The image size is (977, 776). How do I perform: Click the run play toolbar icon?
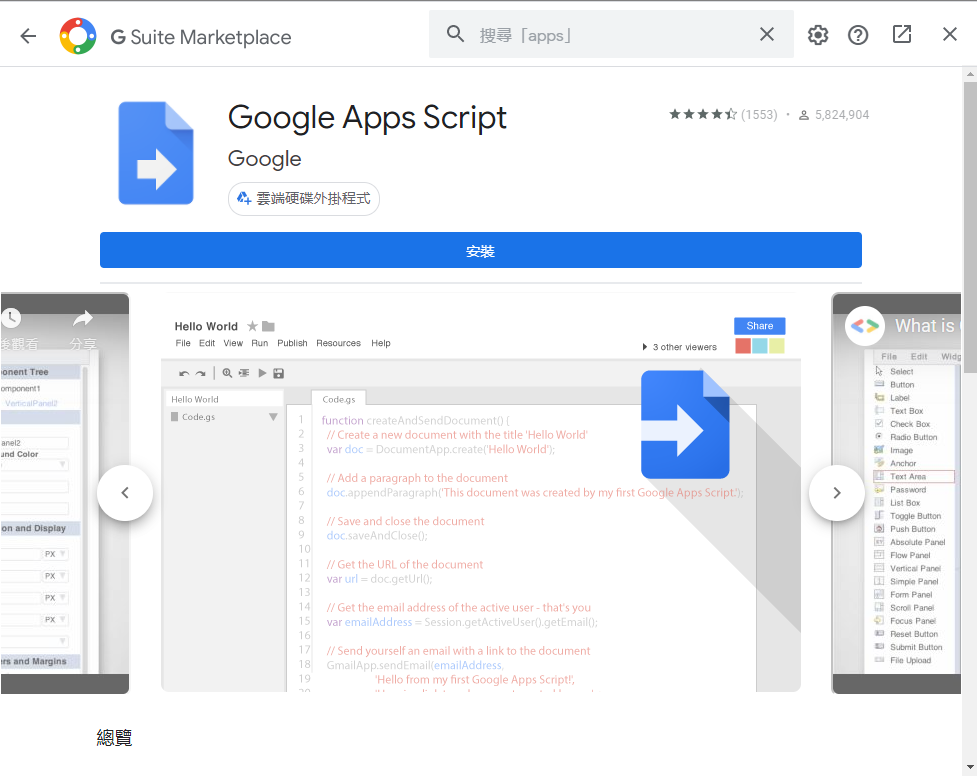click(262, 373)
